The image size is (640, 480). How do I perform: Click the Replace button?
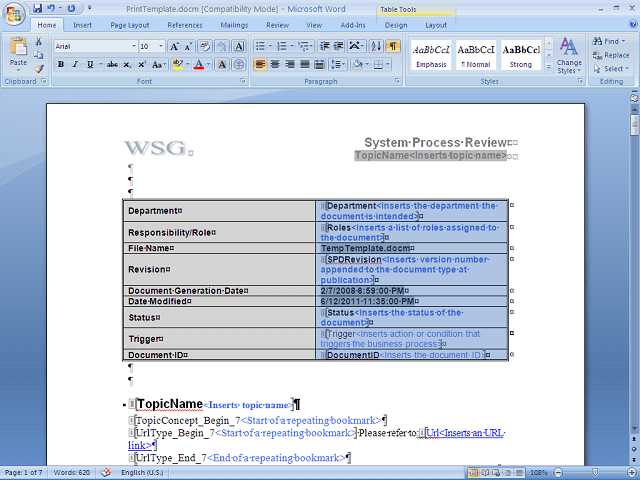(x=611, y=55)
